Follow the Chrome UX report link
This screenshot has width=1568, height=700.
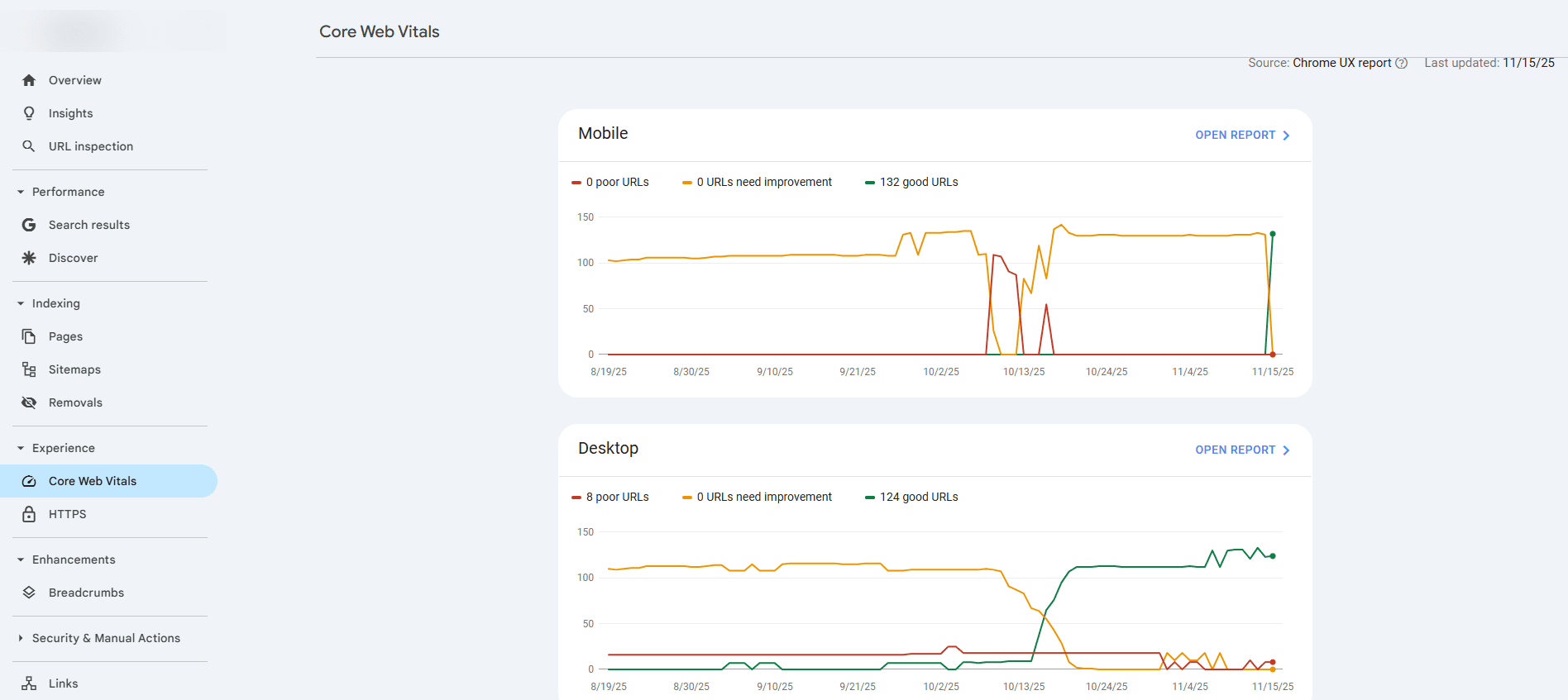(1341, 63)
